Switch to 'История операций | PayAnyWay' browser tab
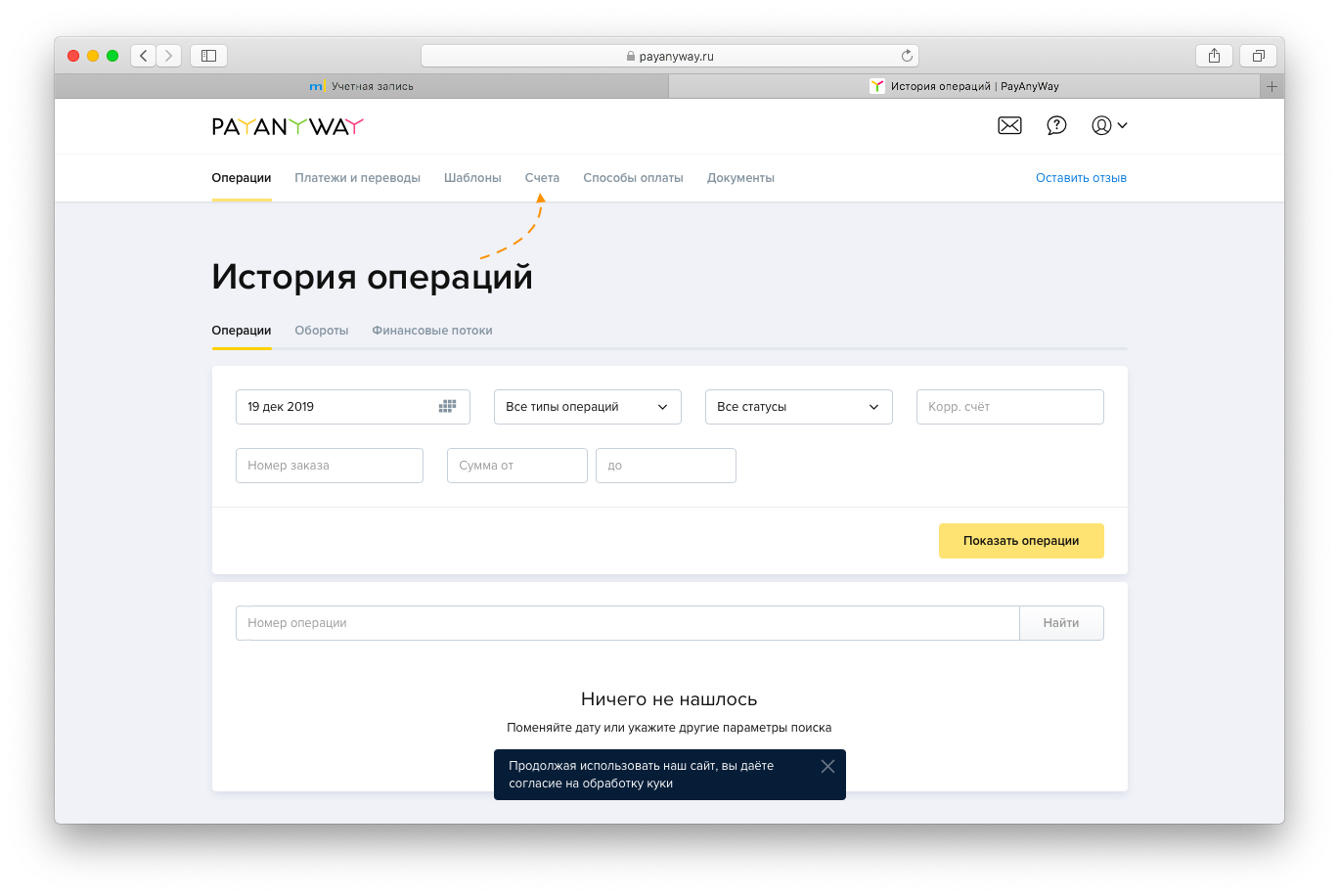Viewport: 1339px width, 896px height. 964,86
